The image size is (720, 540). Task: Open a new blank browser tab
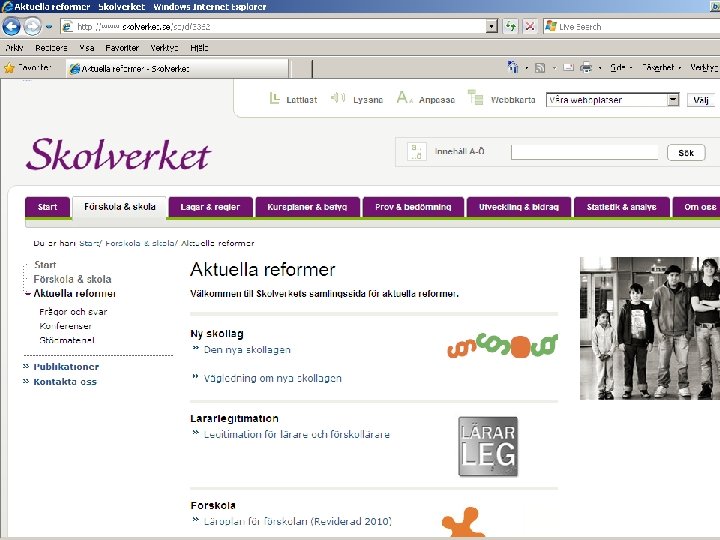300,69
